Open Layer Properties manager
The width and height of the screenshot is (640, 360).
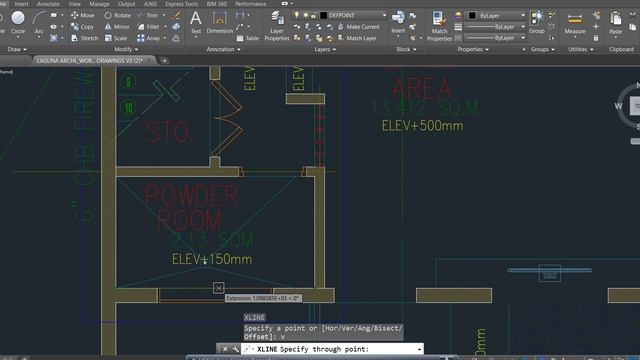click(x=277, y=26)
